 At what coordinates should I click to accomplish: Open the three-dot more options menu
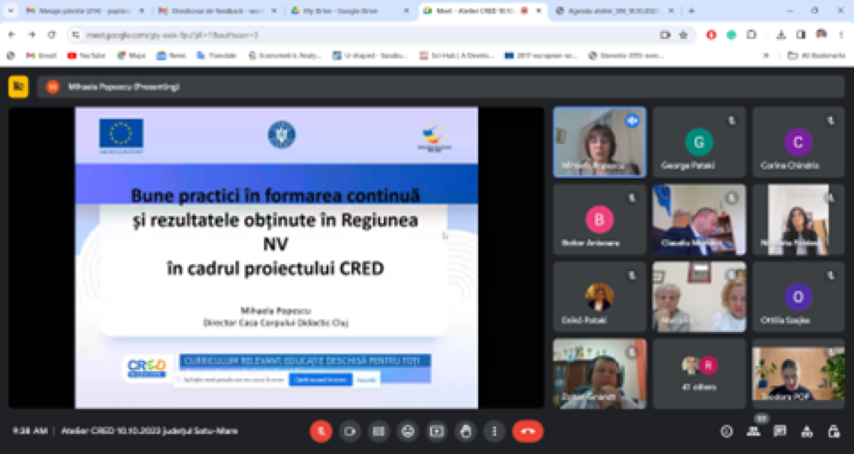pos(493,431)
